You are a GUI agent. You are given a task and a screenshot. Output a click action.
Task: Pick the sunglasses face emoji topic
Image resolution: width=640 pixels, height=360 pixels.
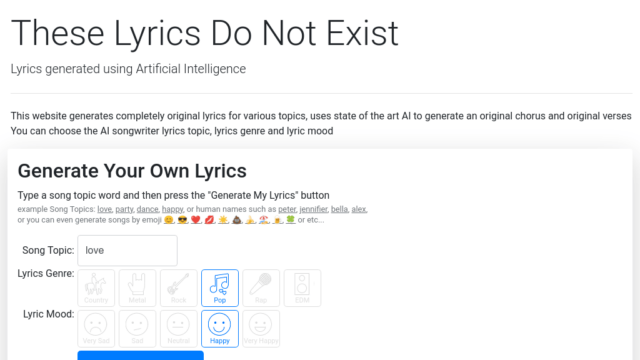(182, 220)
